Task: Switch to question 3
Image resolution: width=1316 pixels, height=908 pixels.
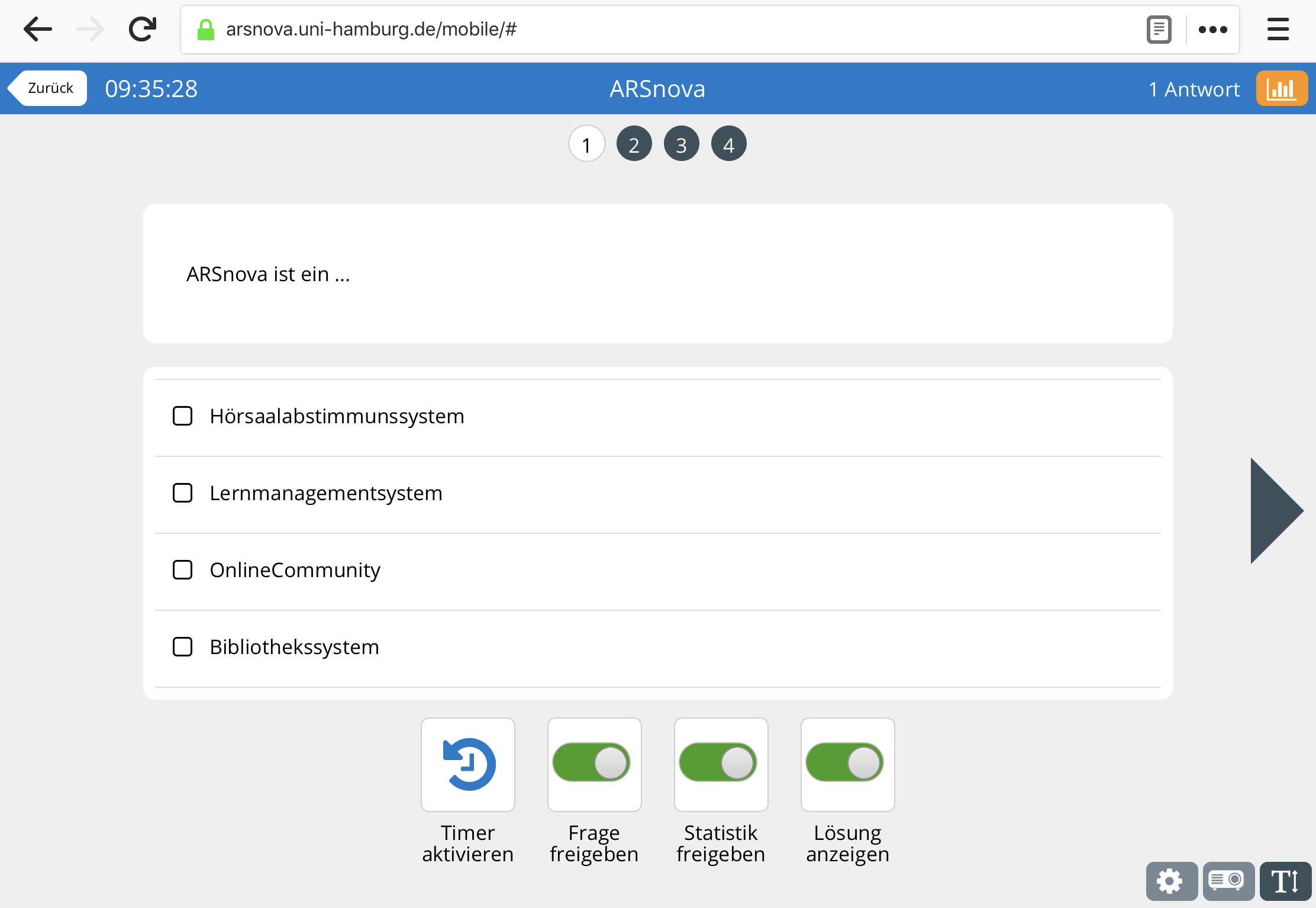Action: (682, 144)
